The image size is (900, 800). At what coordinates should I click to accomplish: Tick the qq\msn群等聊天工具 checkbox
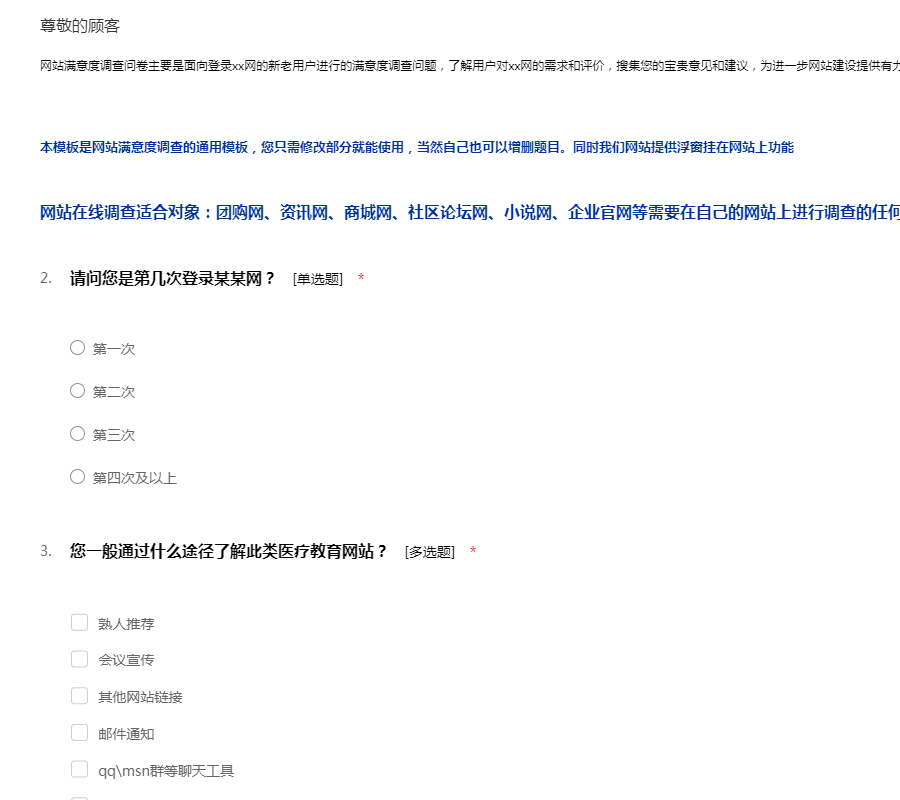coord(80,769)
